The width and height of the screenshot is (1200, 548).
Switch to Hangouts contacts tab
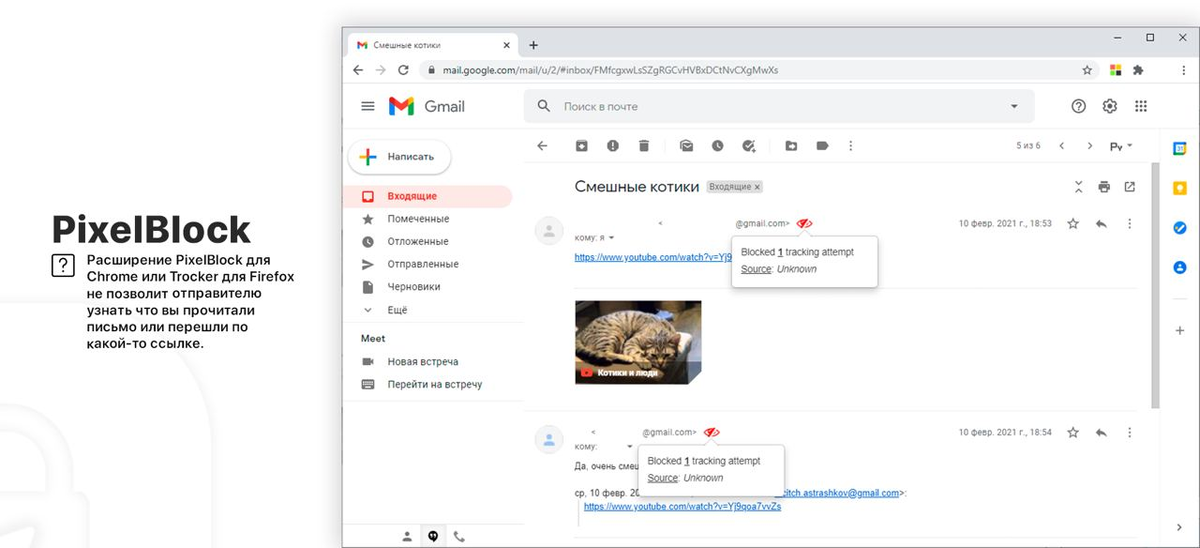pyautogui.click(x=407, y=536)
